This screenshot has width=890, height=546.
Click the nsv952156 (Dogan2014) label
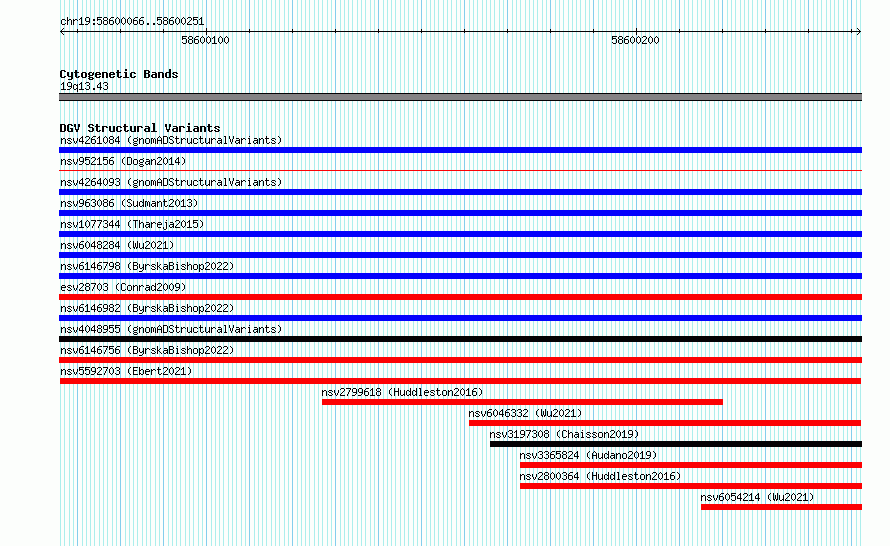123,161
